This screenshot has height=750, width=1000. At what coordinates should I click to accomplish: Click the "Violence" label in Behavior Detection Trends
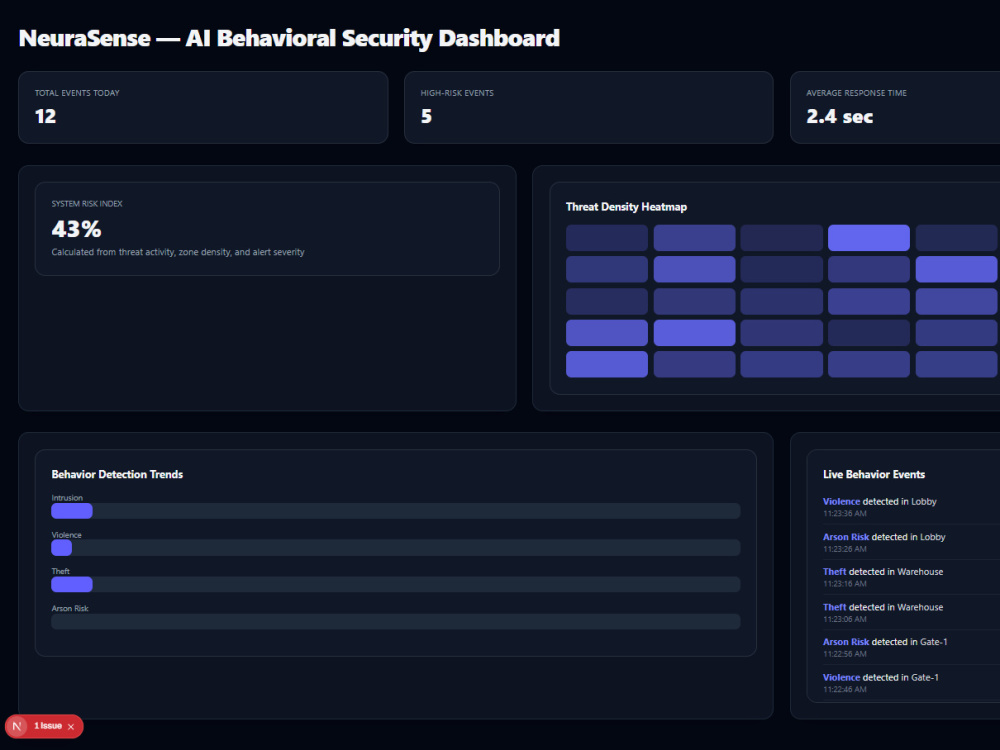coord(66,535)
